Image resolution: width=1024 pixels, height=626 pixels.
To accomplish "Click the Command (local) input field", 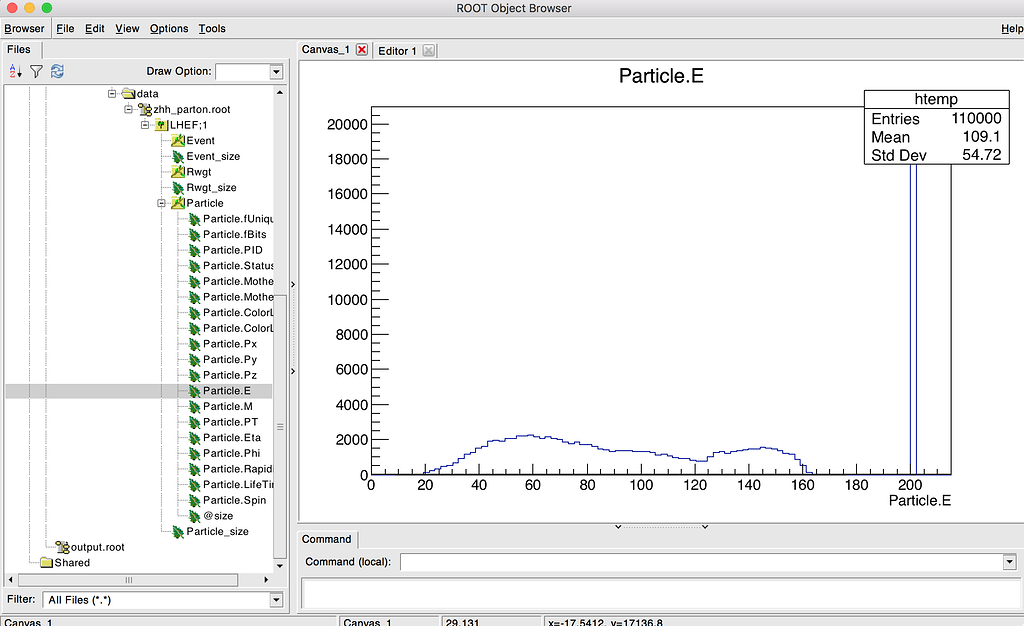I will (700, 562).
